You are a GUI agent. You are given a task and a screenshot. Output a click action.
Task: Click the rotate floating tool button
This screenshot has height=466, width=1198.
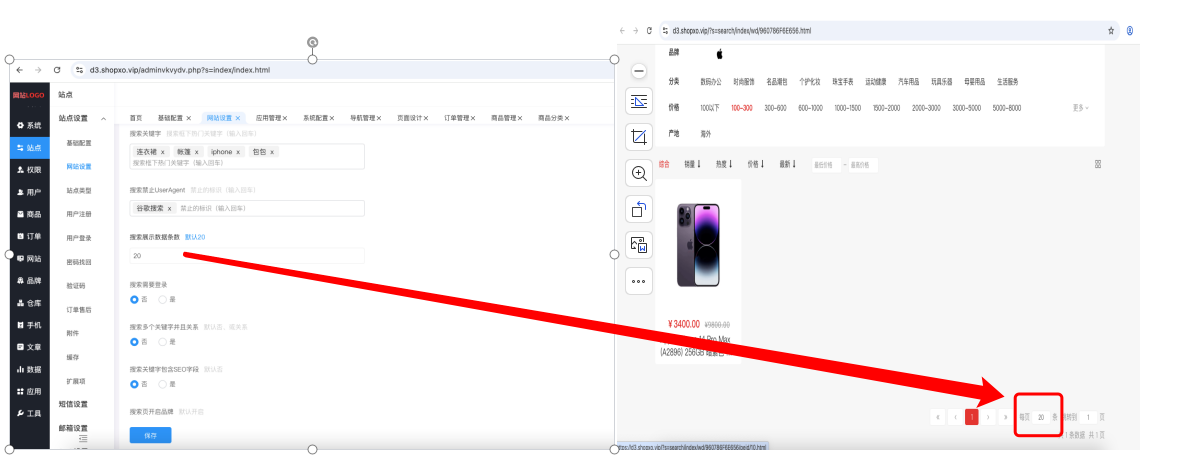(x=639, y=209)
